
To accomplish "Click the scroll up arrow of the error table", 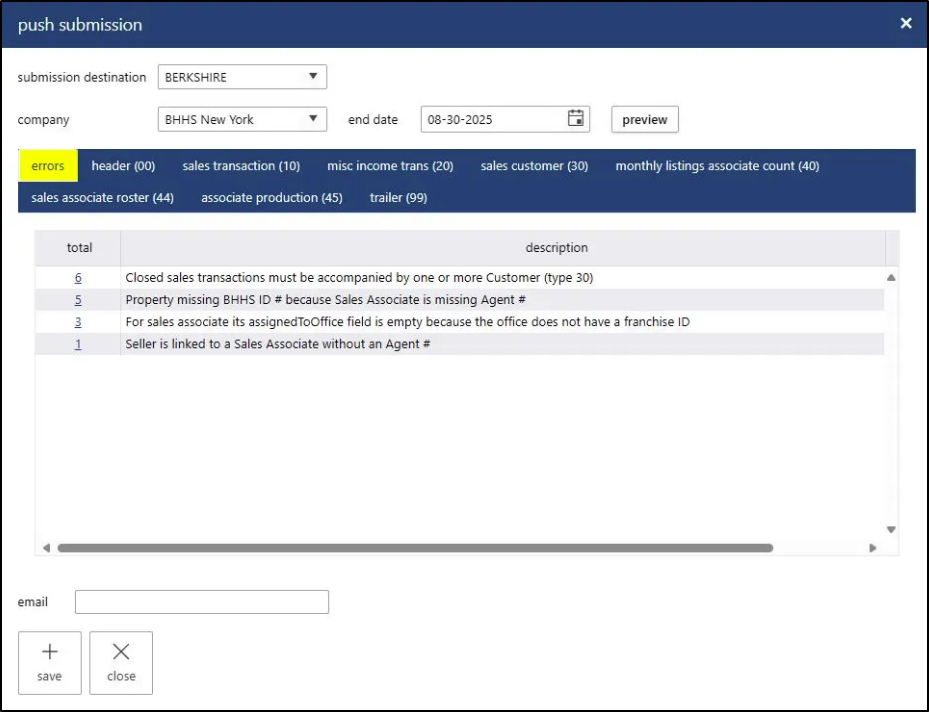I will point(891,277).
